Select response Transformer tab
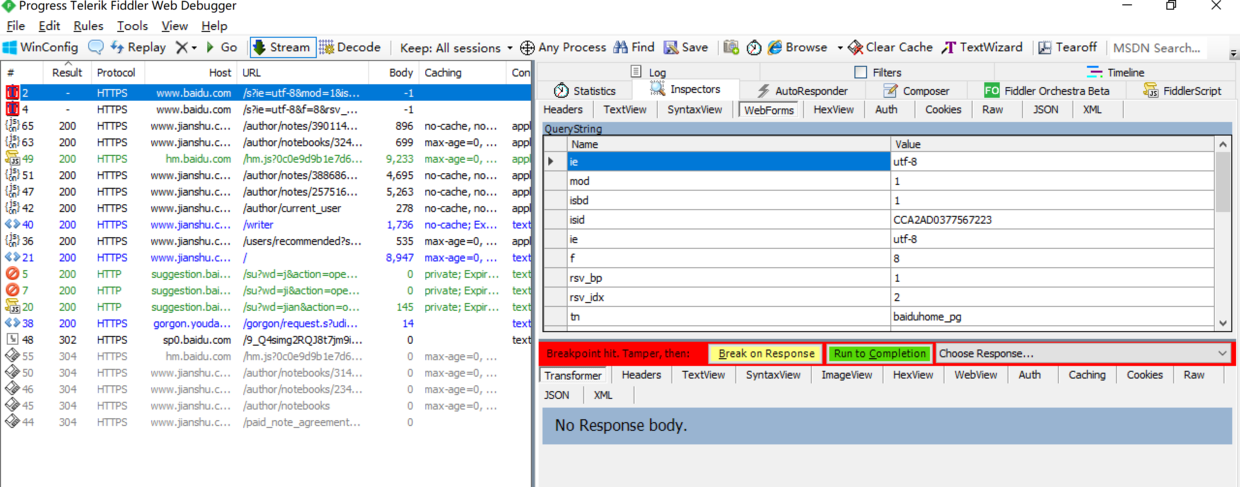 click(x=574, y=375)
